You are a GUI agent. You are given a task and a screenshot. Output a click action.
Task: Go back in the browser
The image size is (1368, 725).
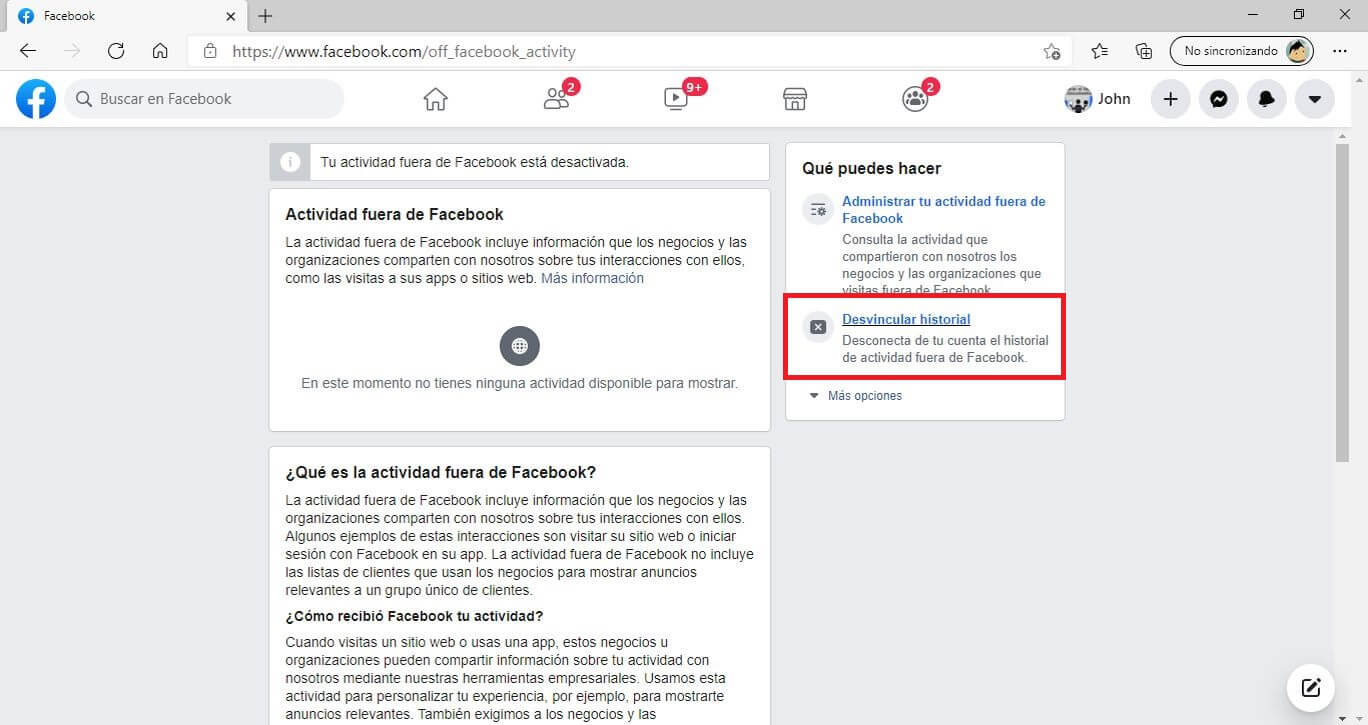click(x=28, y=51)
